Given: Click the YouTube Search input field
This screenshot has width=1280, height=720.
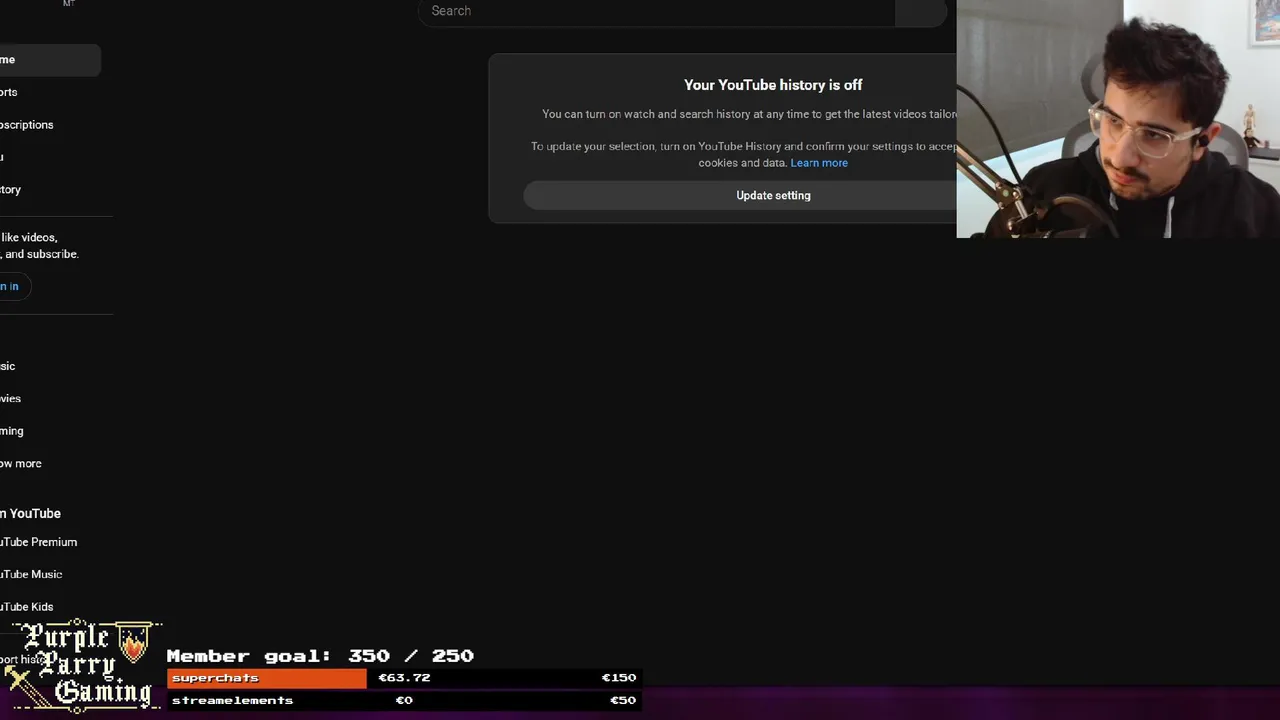Looking at the screenshot, I should pos(656,11).
